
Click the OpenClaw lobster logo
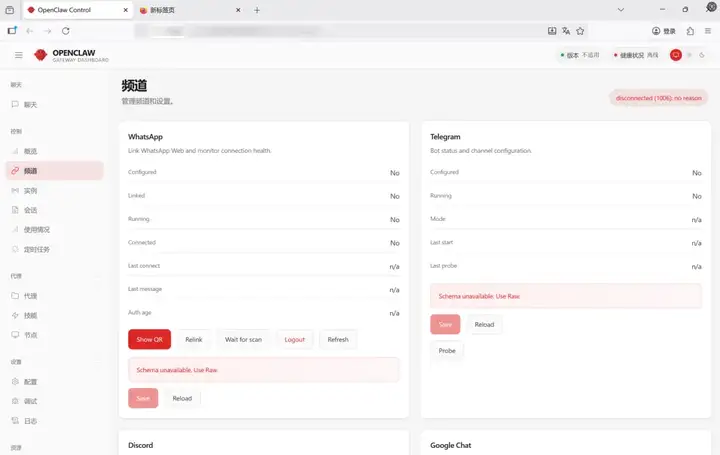tap(40, 55)
